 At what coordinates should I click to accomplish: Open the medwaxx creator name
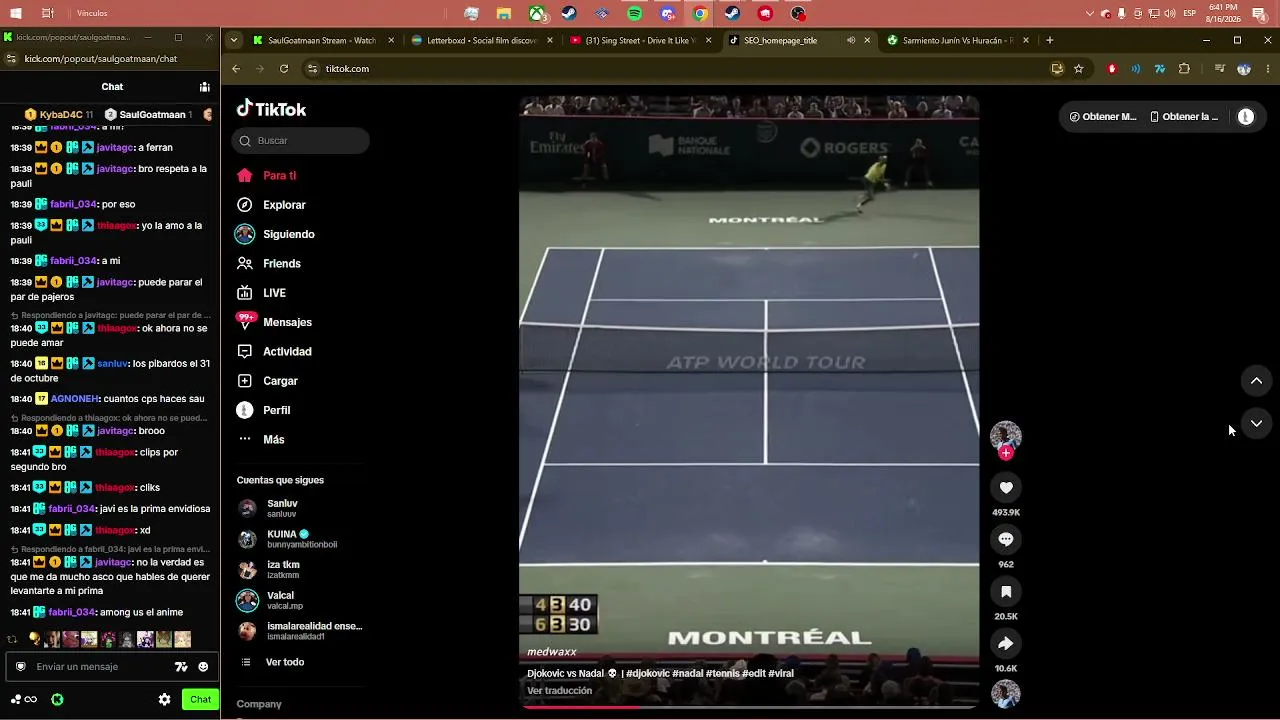(552, 652)
